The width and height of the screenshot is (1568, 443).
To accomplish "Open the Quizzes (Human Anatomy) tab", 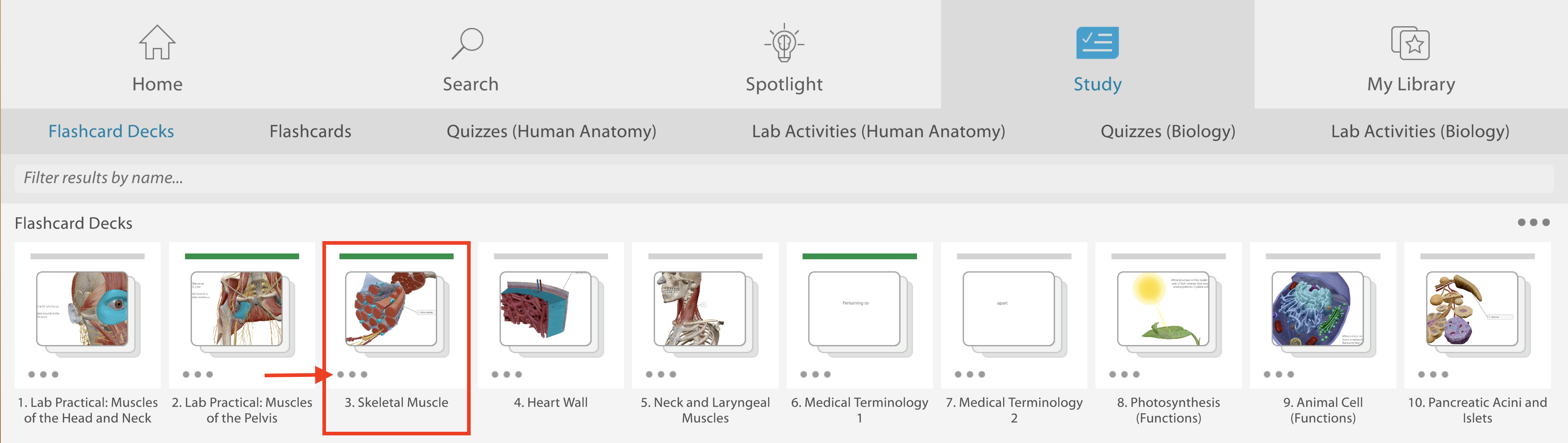I will click(551, 131).
